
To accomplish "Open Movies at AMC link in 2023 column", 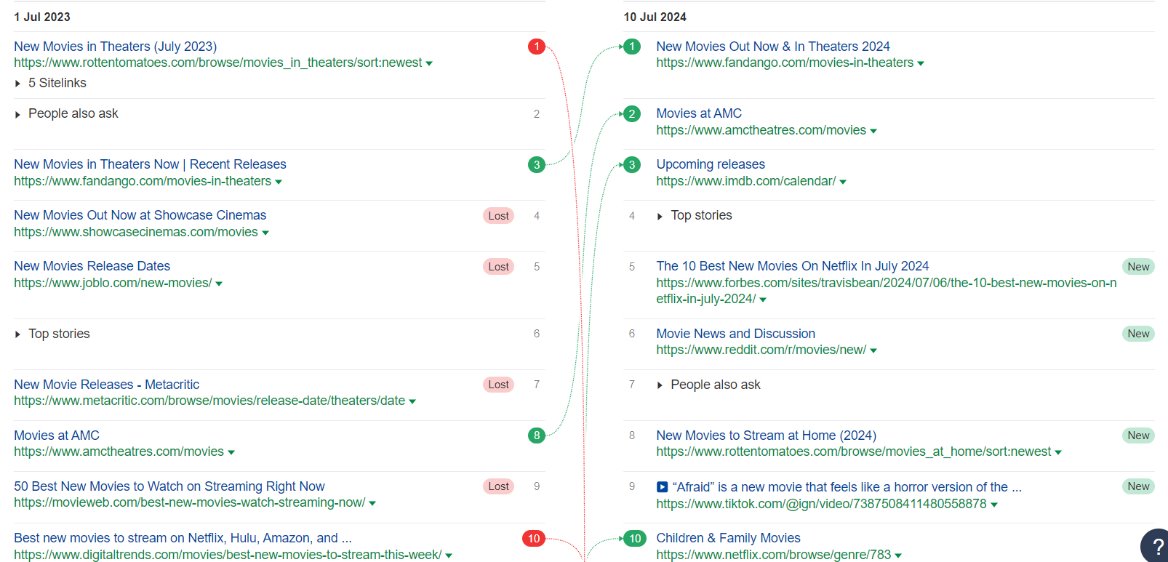I will click(57, 435).
